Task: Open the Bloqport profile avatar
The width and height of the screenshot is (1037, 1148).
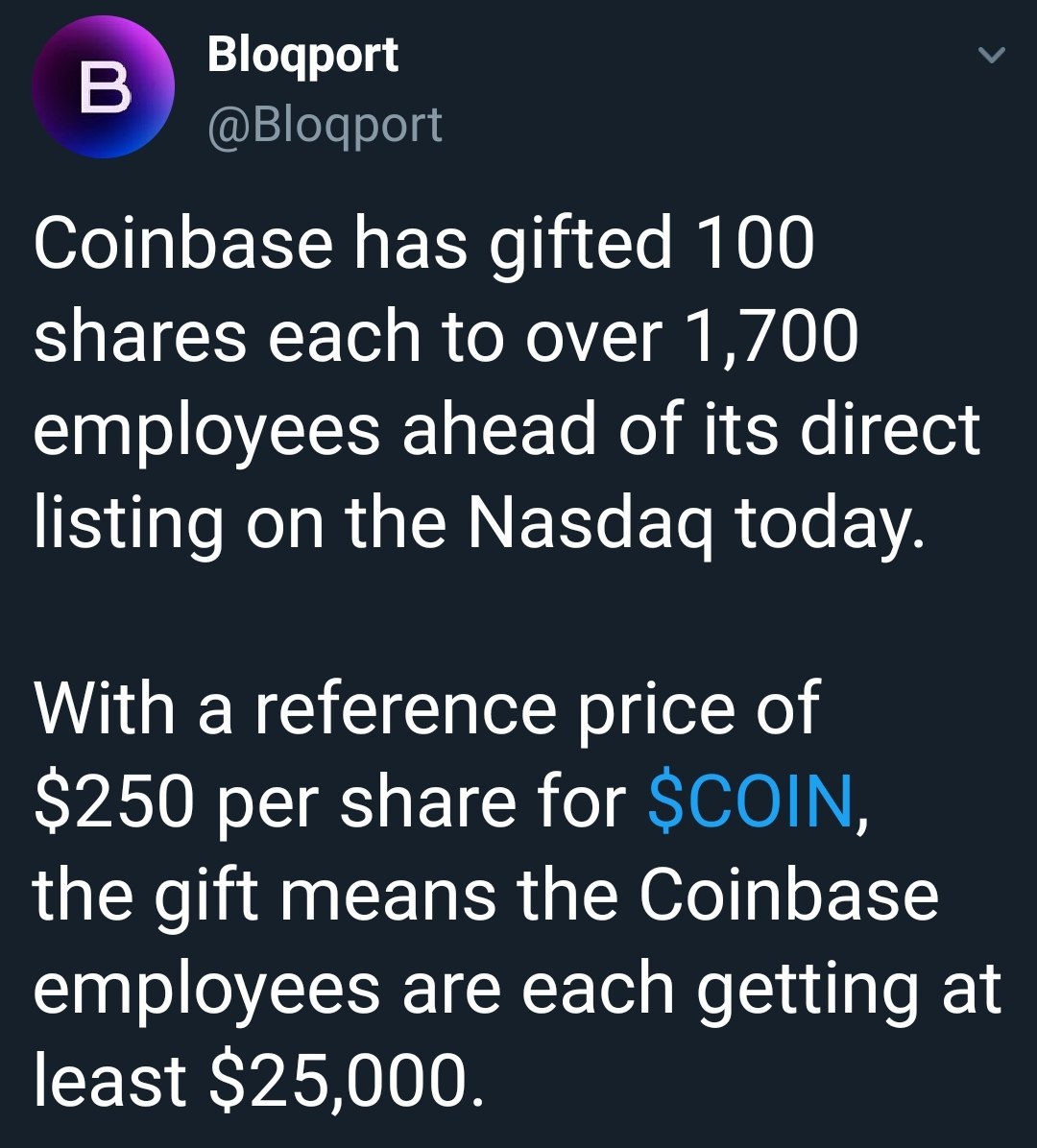Action: [104, 86]
